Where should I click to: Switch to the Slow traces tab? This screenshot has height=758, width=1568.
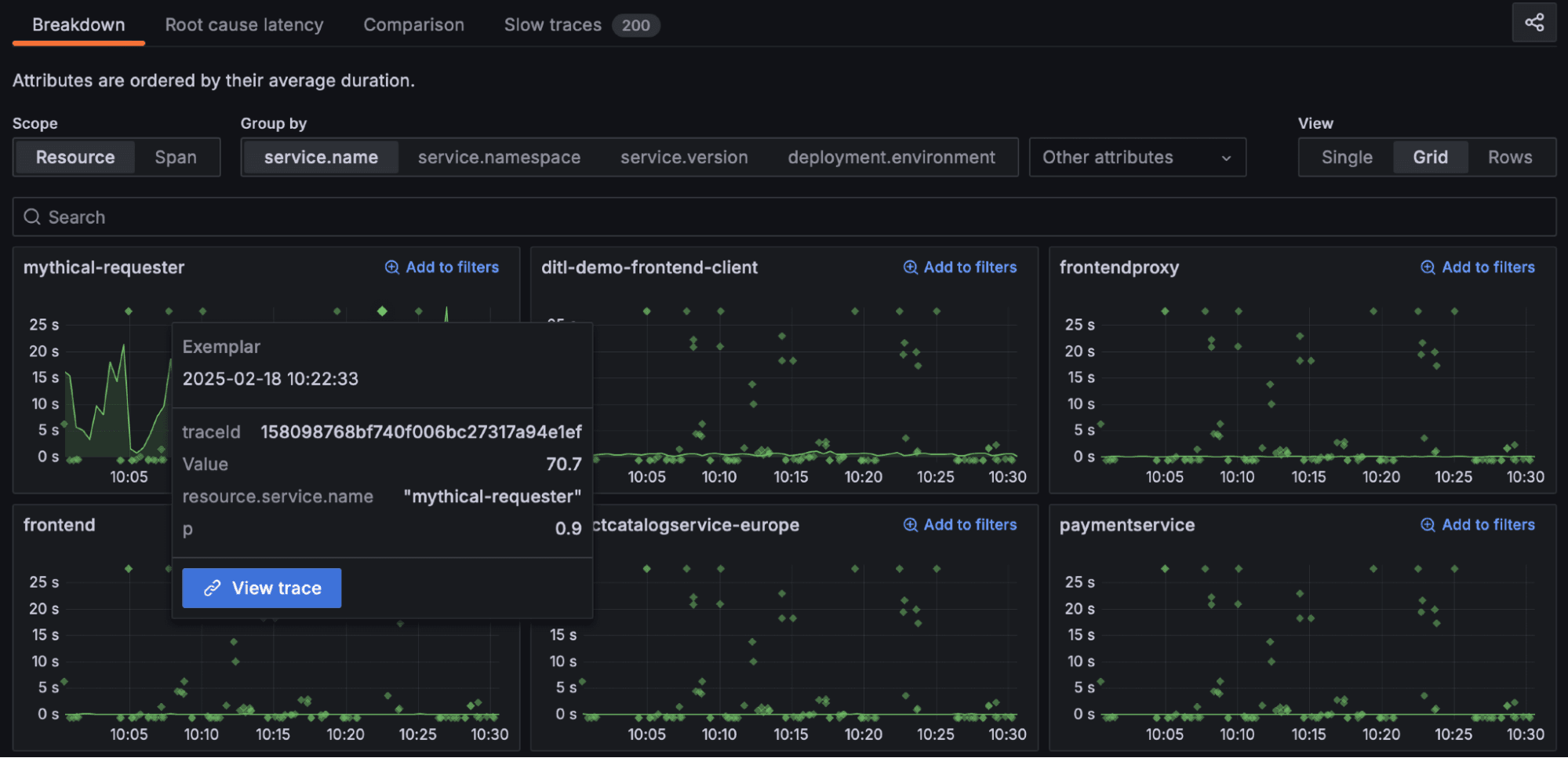coord(552,24)
